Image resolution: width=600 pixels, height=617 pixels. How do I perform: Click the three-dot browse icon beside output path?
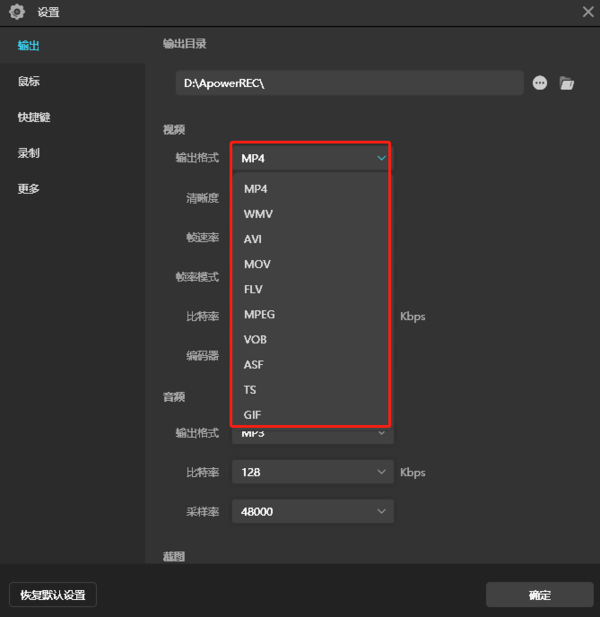[540, 83]
